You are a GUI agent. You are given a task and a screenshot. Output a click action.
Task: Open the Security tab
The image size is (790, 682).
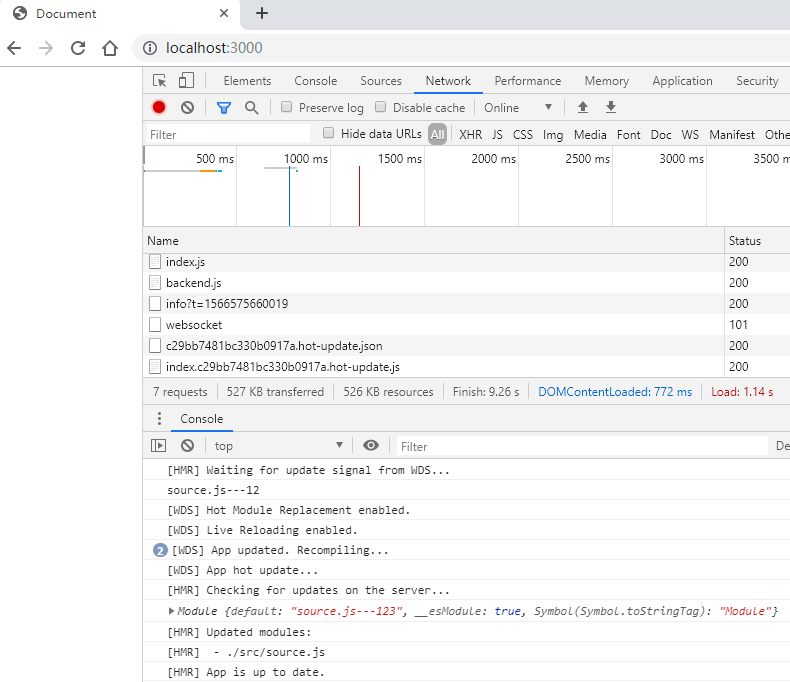point(757,81)
